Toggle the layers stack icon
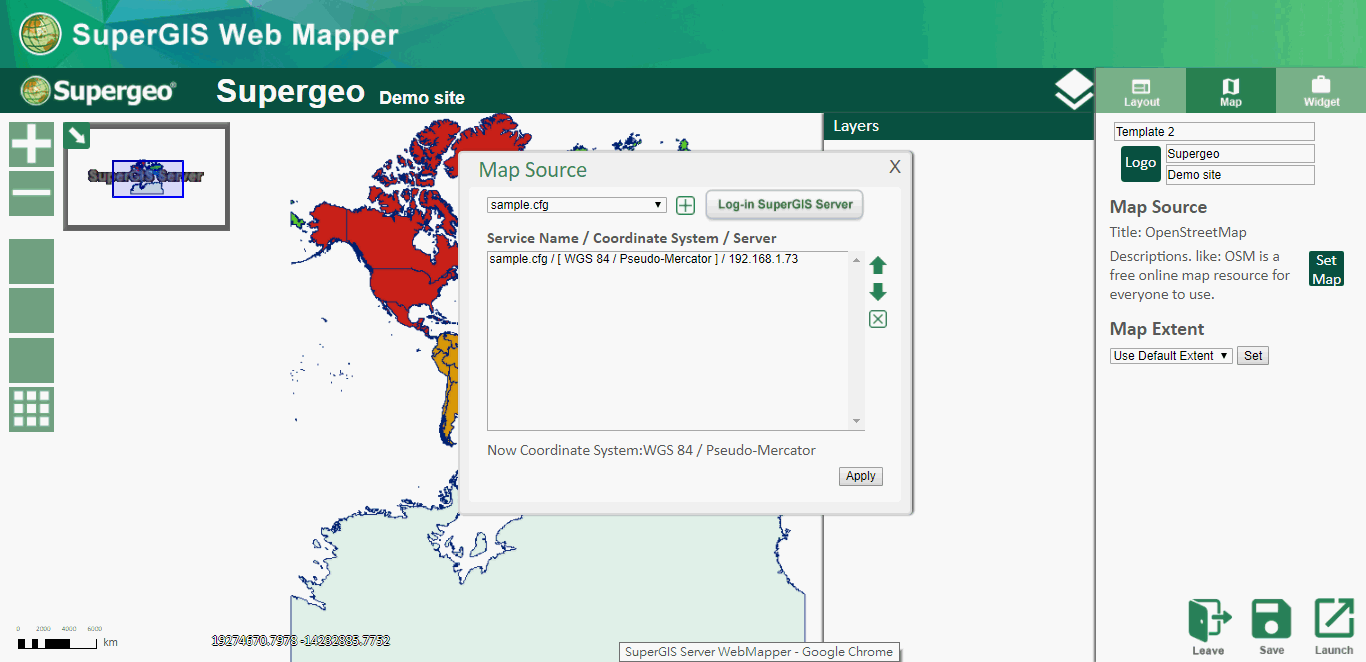1366x662 pixels. (1074, 90)
